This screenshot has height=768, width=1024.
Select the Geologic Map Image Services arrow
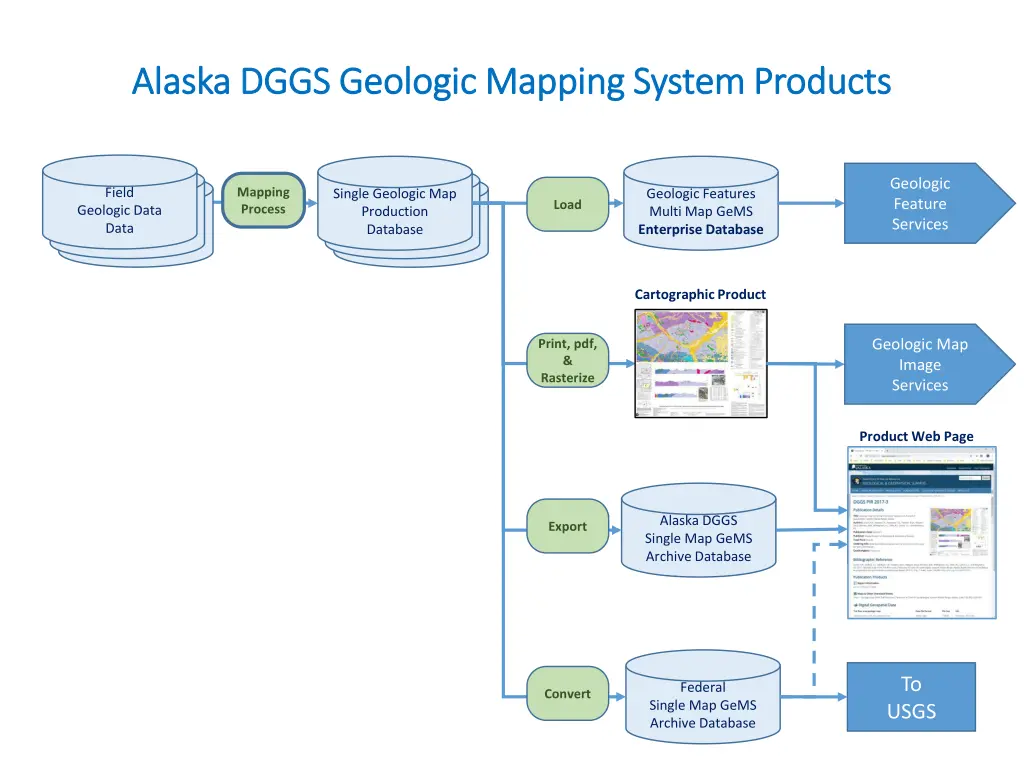(920, 365)
